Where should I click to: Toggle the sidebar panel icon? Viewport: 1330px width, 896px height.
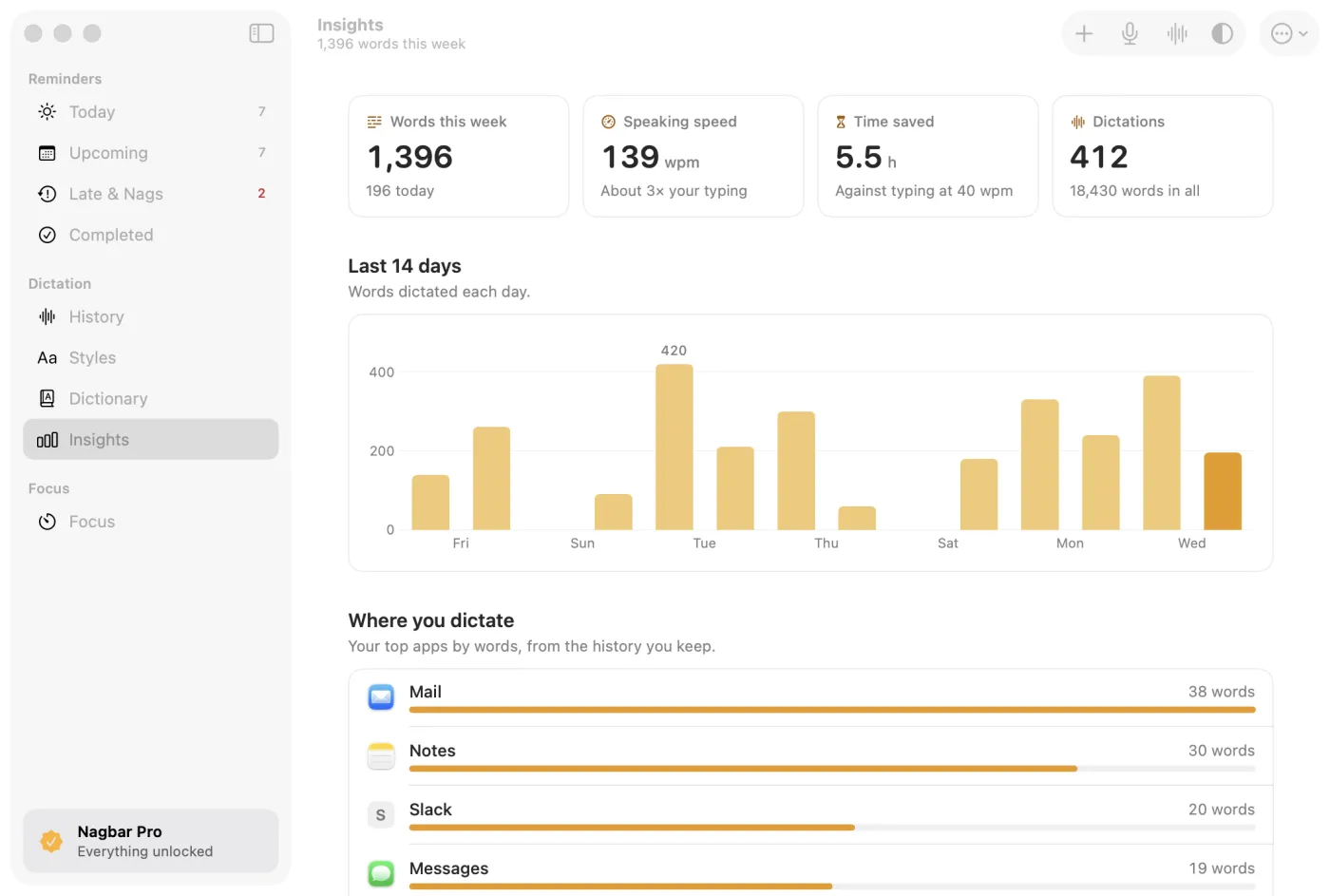pos(261,33)
